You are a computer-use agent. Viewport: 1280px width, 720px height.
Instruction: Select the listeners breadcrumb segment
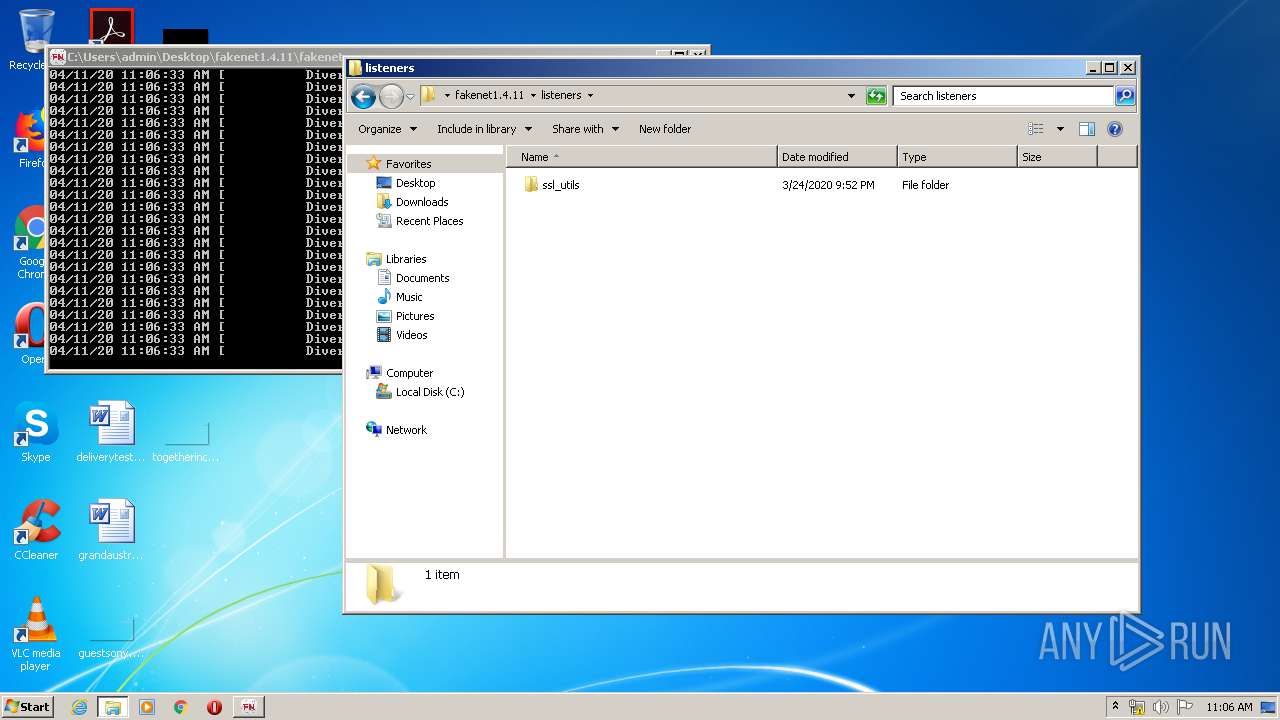coord(561,96)
